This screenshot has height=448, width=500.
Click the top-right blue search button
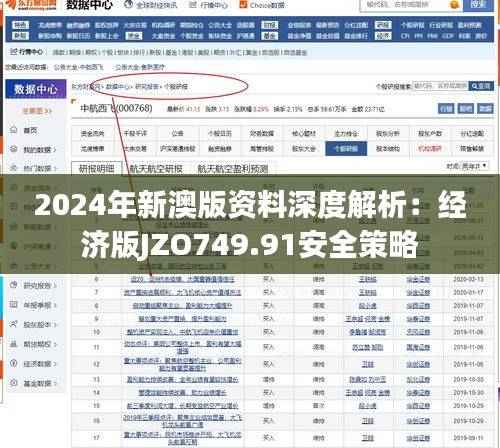pyautogui.click(x=478, y=5)
